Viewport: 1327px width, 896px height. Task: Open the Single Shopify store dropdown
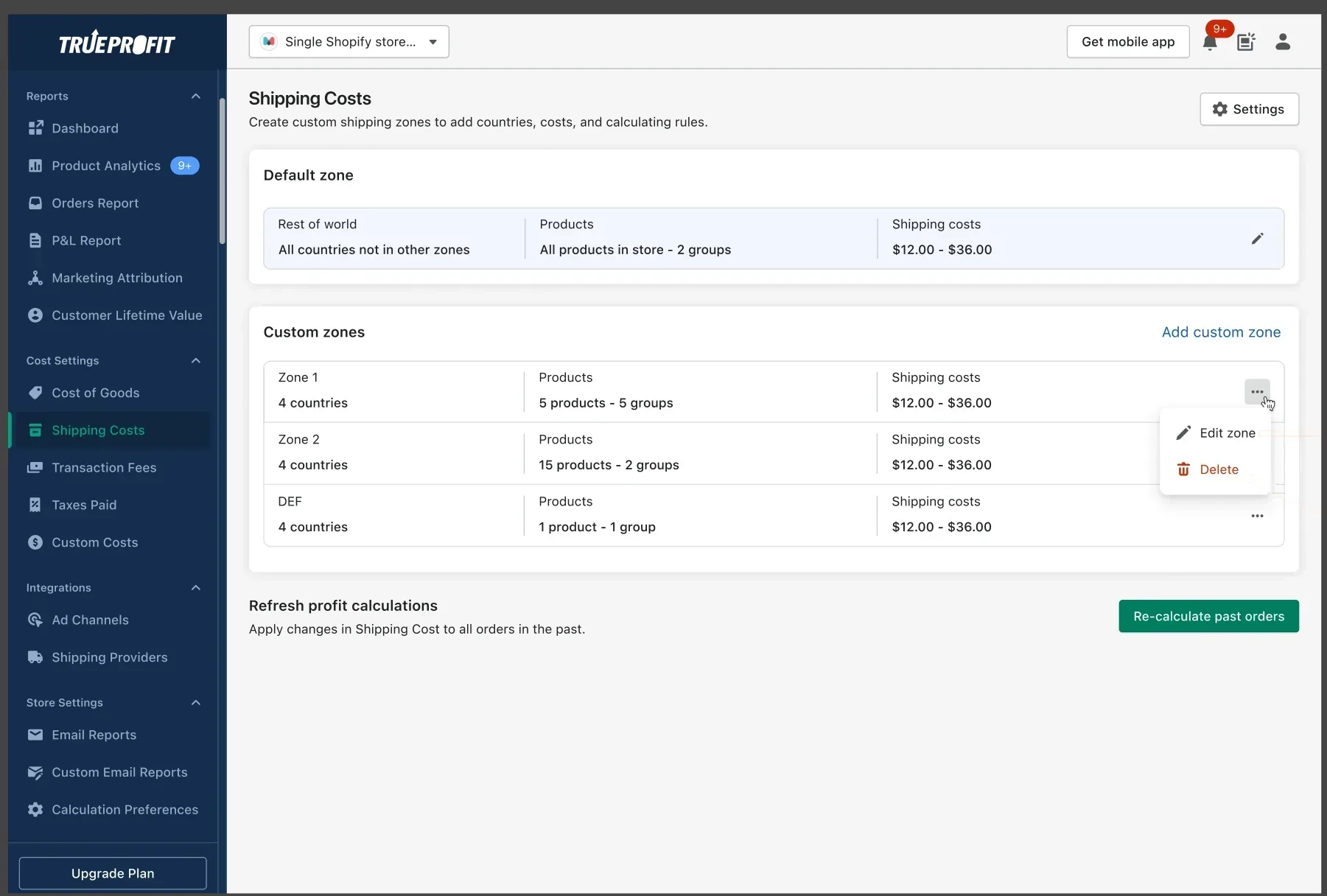(x=349, y=42)
